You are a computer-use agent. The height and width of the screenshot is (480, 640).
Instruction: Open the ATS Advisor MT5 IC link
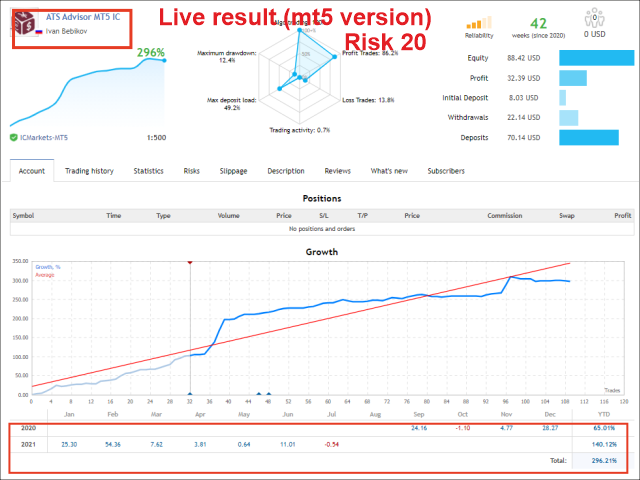tap(83, 17)
